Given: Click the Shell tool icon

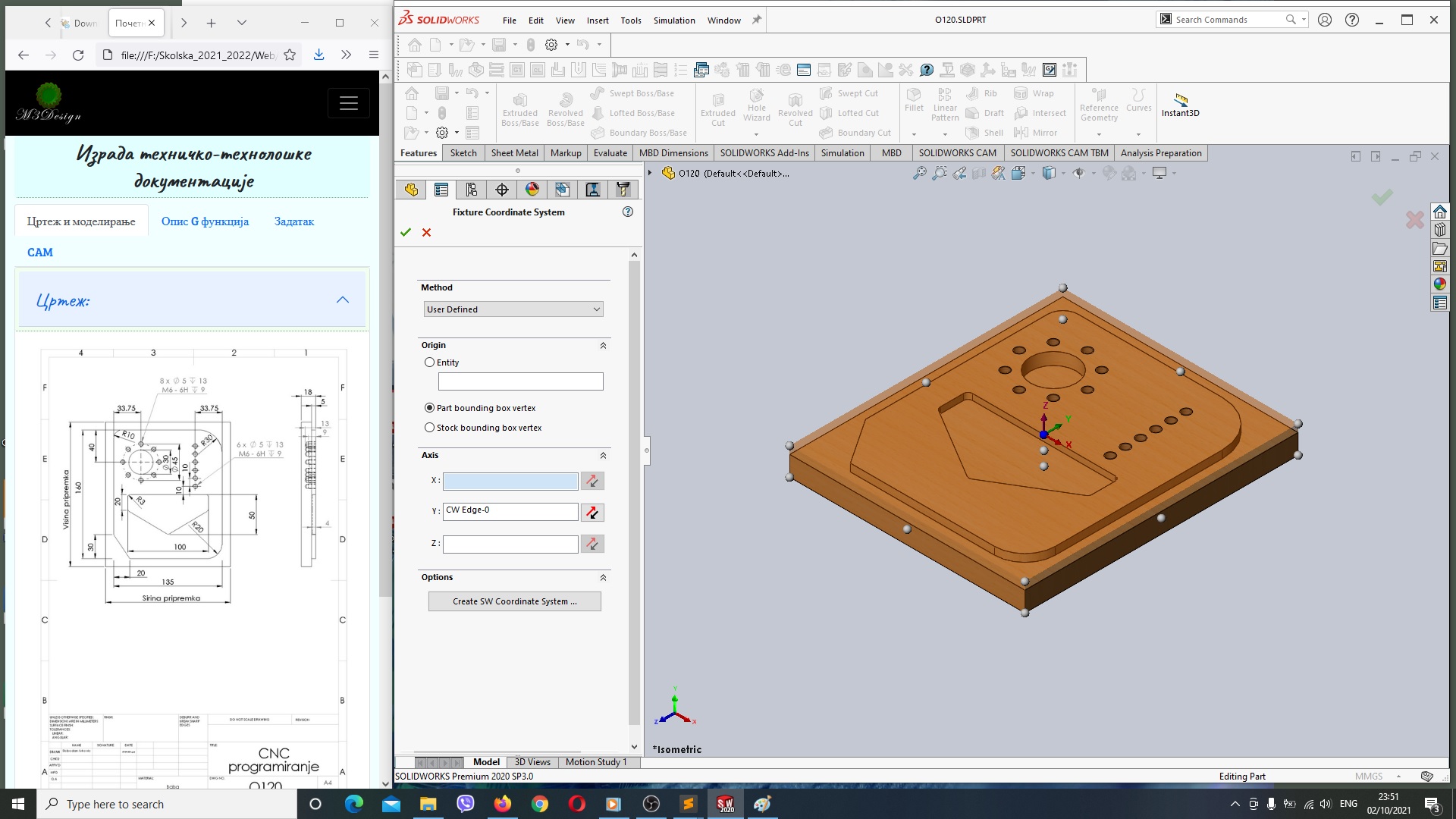Looking at the screenshot, I should pyautogui.click(x=971, y=132).
